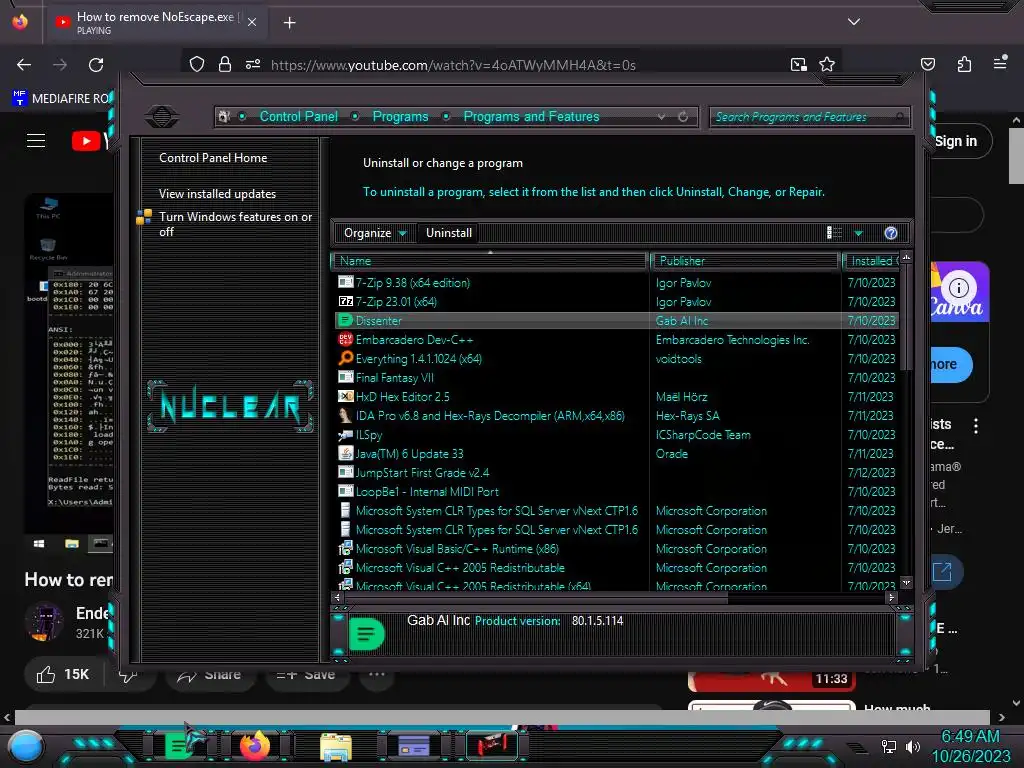Viewport: 1024px width, 768px height.
Task: Click Programs and Features breadcrumb
Action: pos(531,116)
